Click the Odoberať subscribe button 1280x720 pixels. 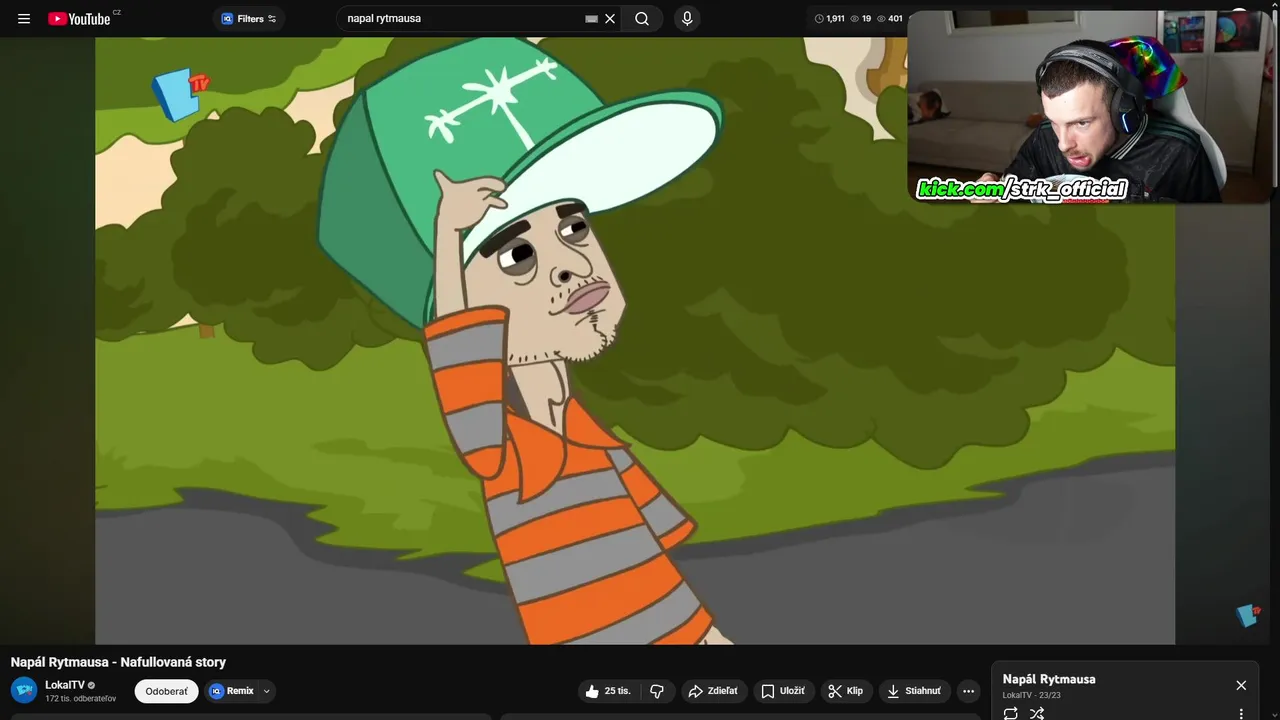coord(166,691)
